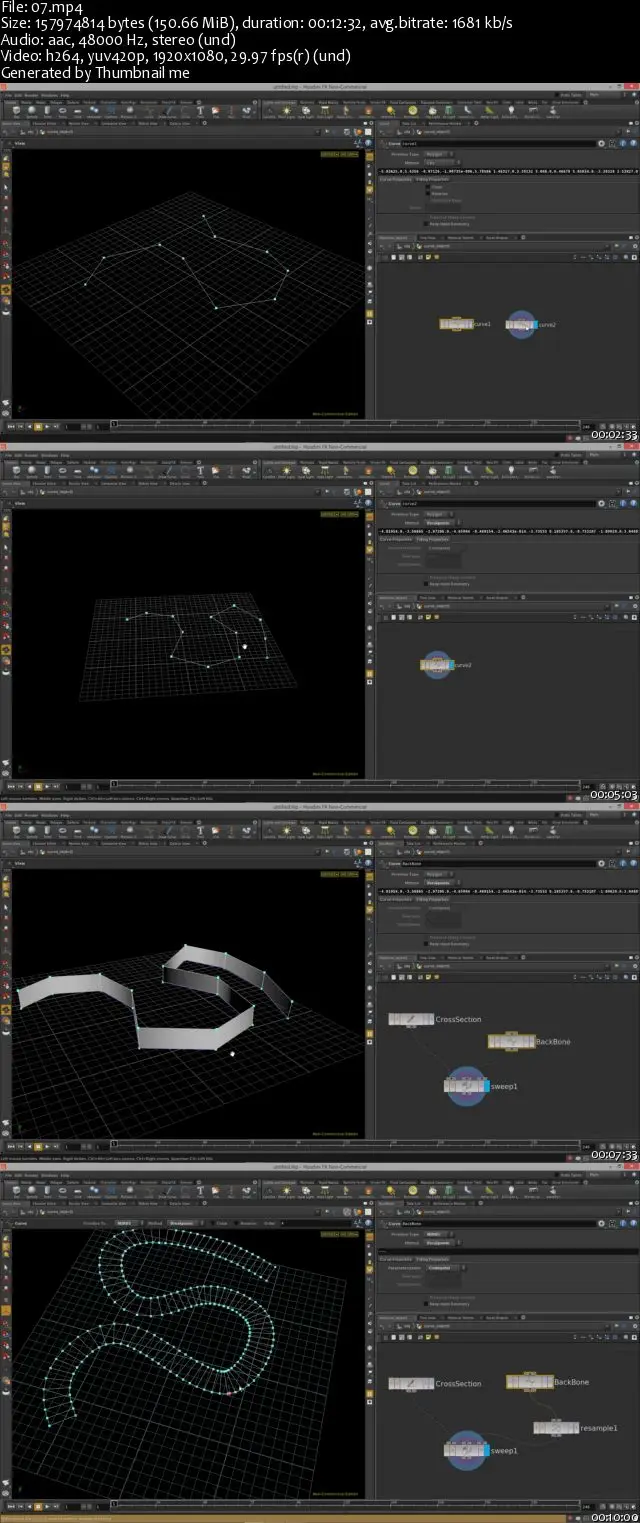Open Primitive Type Polygon dropdown in 00:02:33 frame
640x1523 pixels.
(438, 154)
